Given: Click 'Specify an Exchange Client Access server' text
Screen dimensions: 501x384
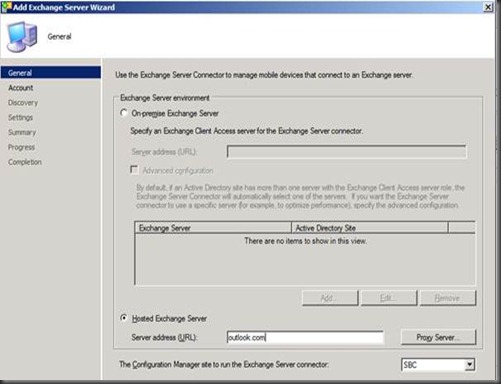Looking at the screenshot, I should point(246,131).
